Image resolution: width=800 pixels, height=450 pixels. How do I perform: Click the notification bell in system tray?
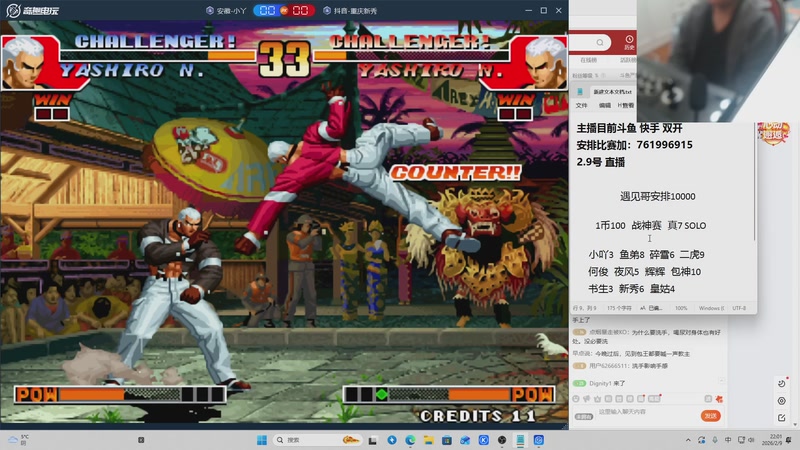tap(789, 440)
